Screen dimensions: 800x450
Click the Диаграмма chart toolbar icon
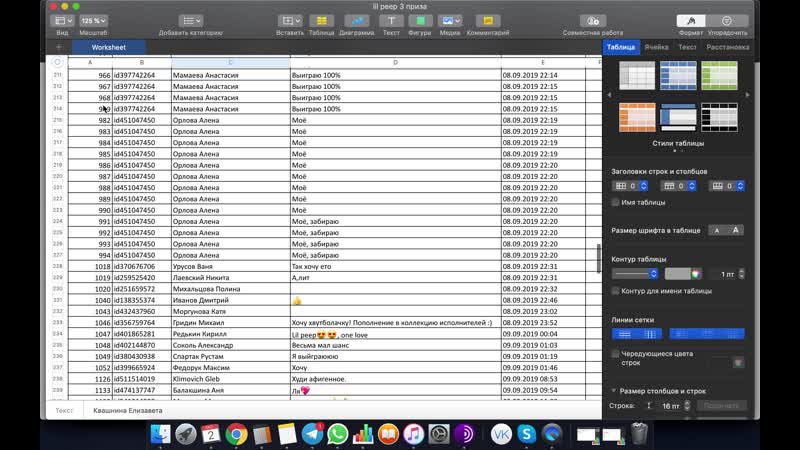pyautogui.click(x=357, y=21)
